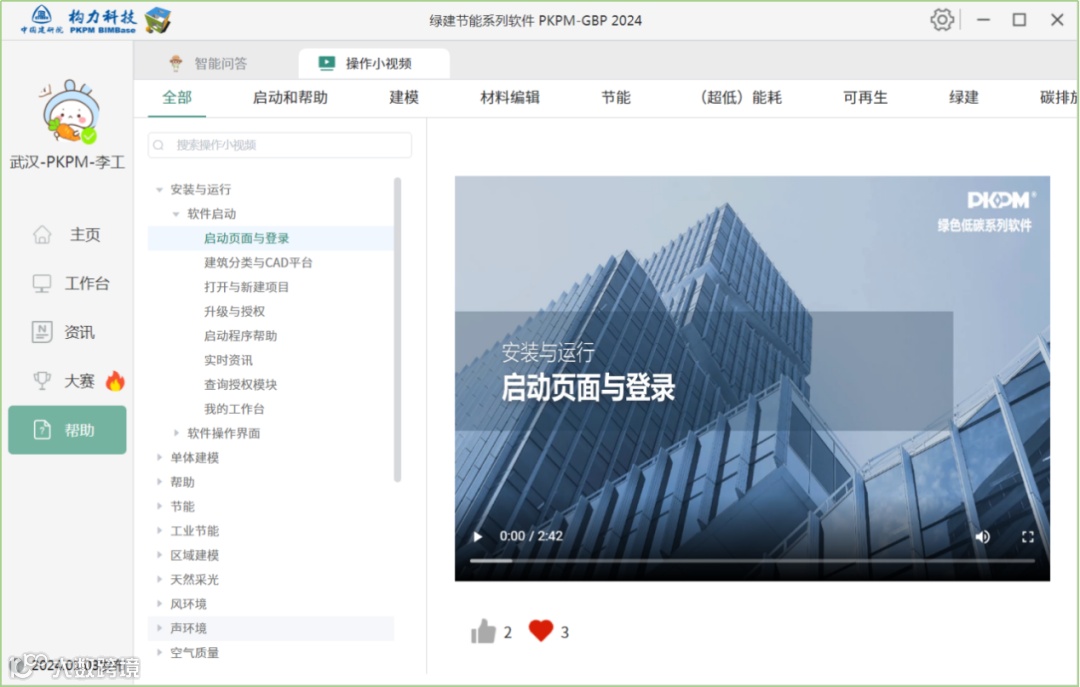Screen dimensions: 1080x687
Task: Expand the 天然采光 node
Action: click(160, 580)
